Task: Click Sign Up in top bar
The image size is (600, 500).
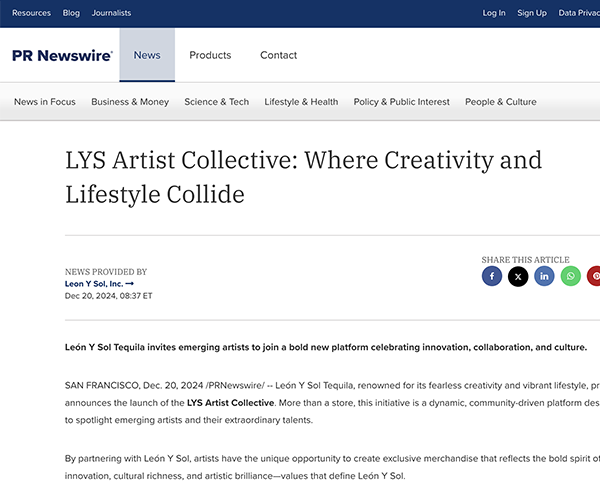Action: click(x=532, y=13)
